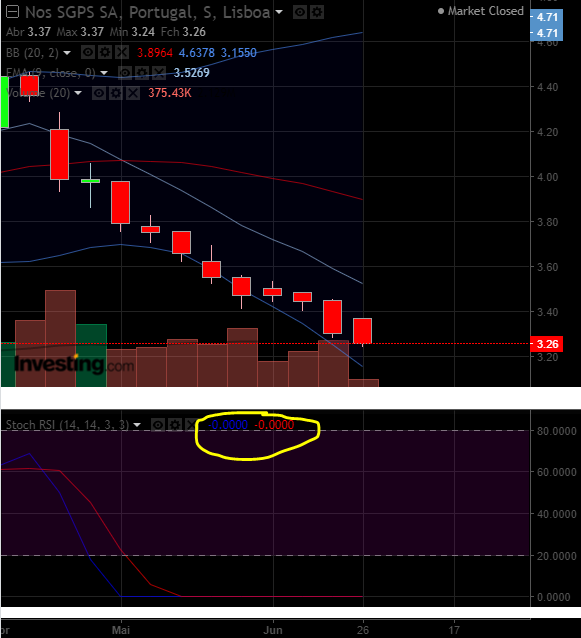Toggle Stoch RSI visibility eye icon

coord(158,425)
